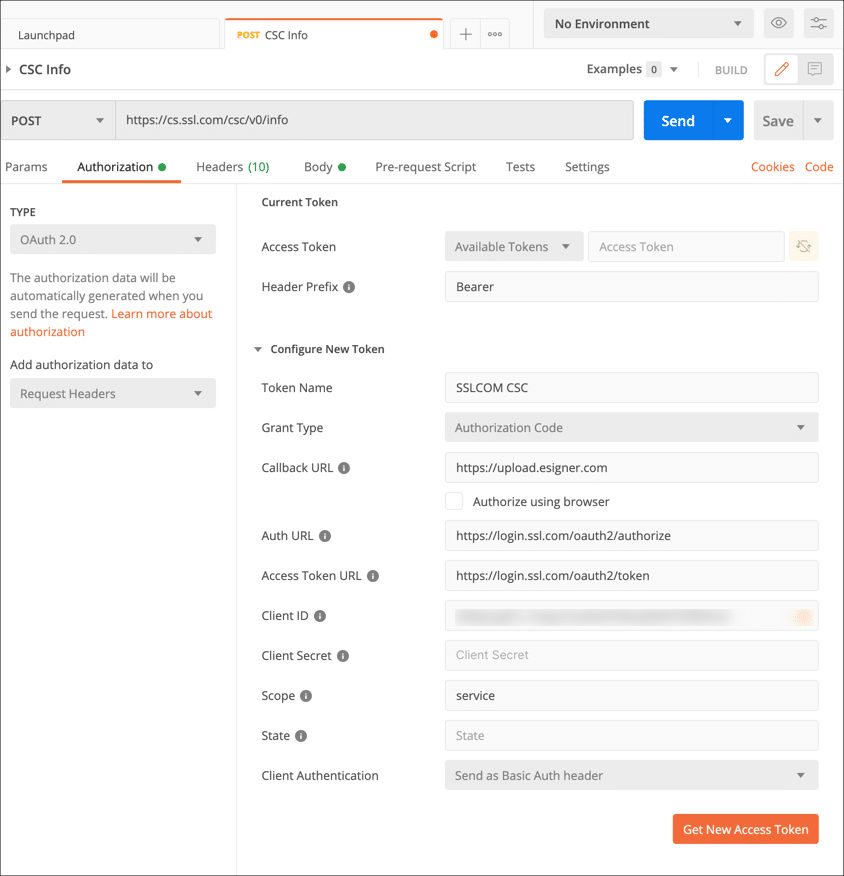Open the Pre-request Script tab
The height and width of the screenshot is (876, 844).
(x=425, y=167)
